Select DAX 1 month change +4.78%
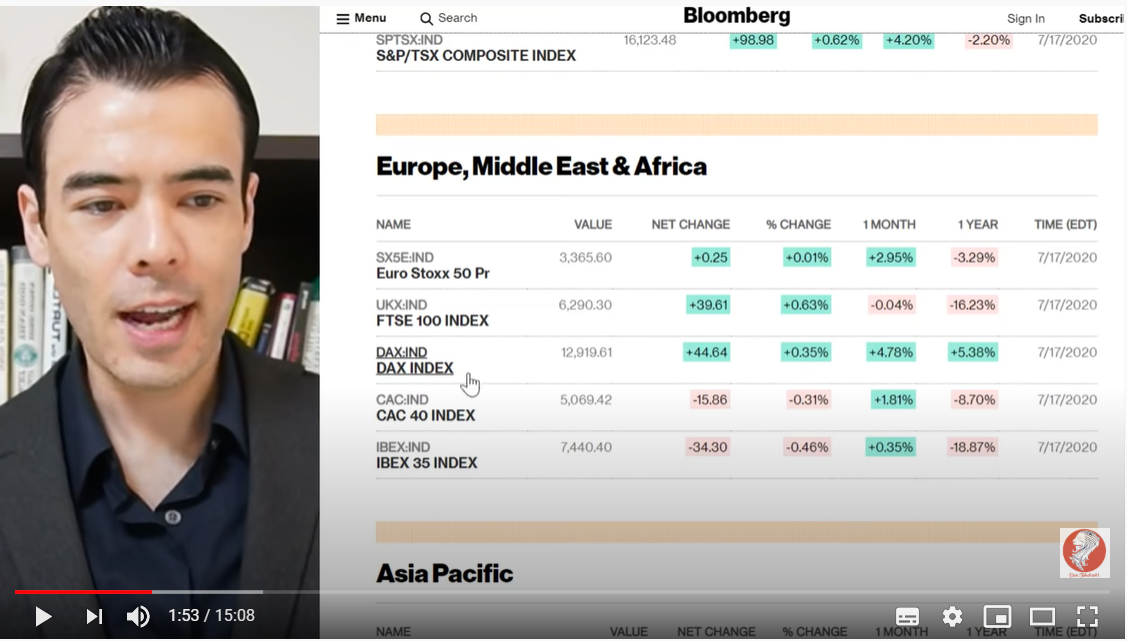 tap(891, 352)
